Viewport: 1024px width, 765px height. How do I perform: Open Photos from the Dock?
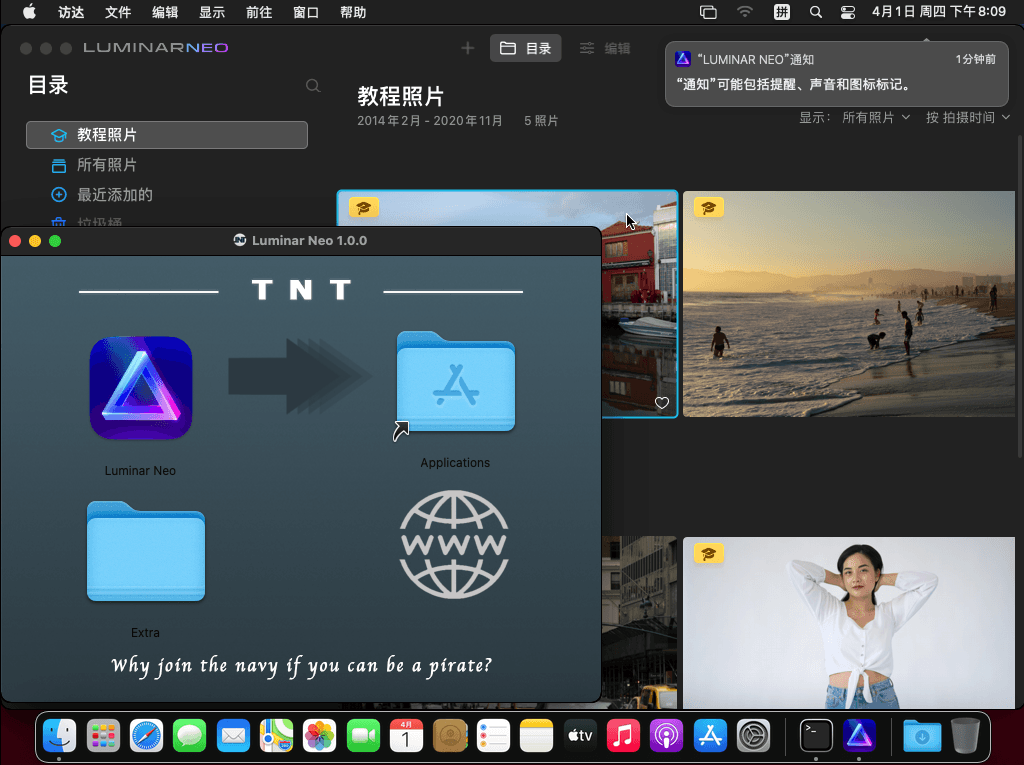(319, 736)
